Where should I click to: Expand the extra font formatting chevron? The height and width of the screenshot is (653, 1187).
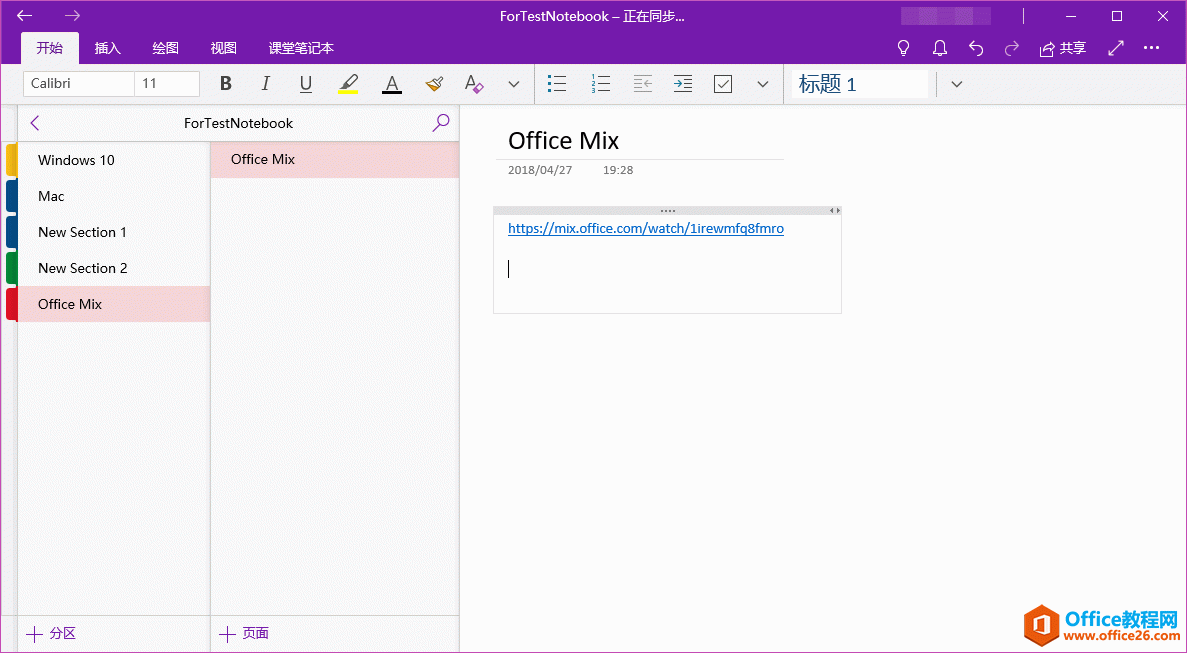513,84
